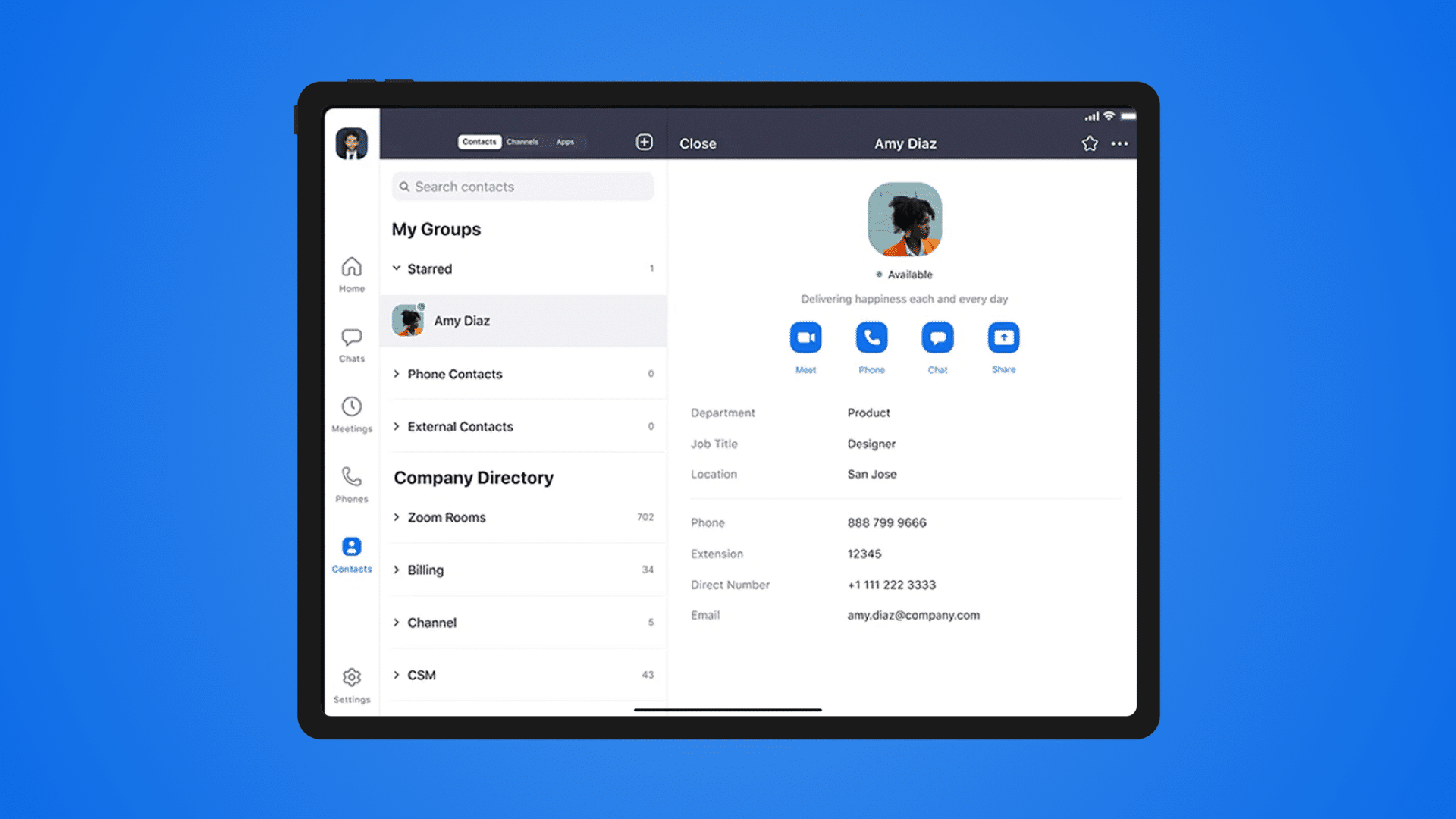Click the add contact plus icon
This screenshot has width=1456, height=819.
(x=644, y=142)
